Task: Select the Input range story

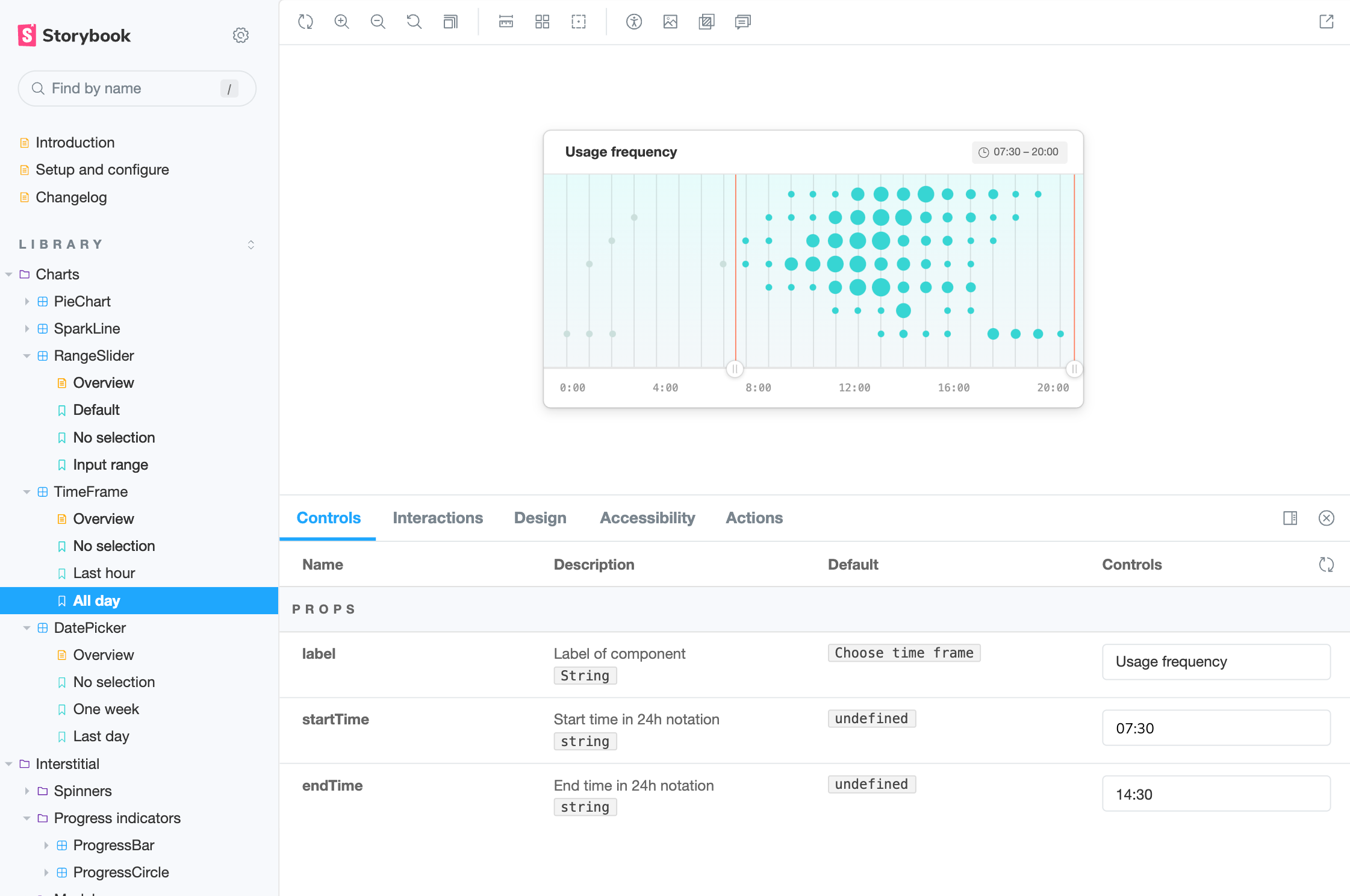Action: (x=111, y=465)
